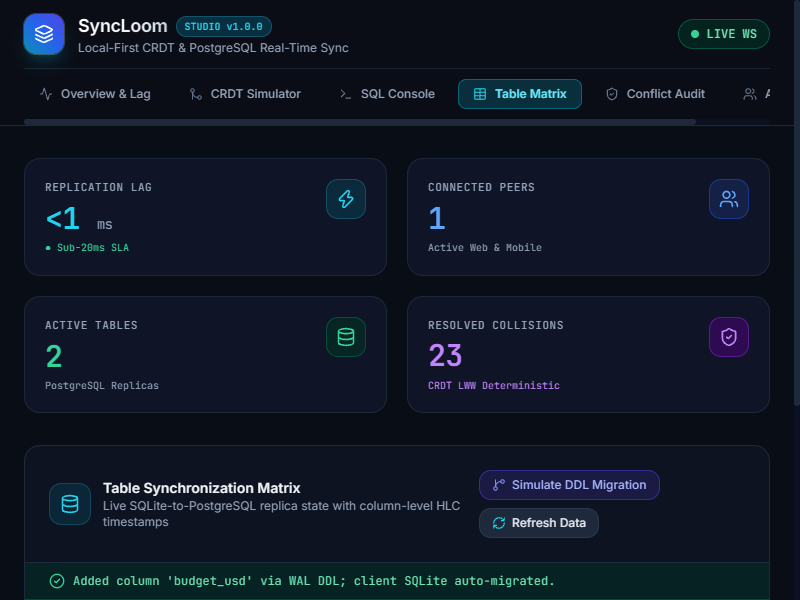The height and width of the screenshot is (600, 800).
Task: Click the Active Web & Mobile caption
Action: tap(485, 247)
